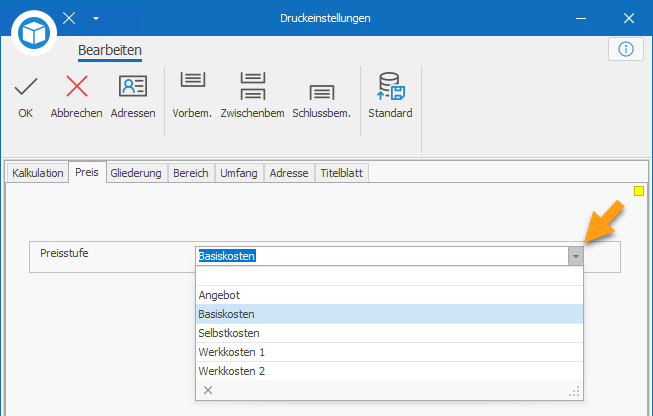The height and width of the screenshot is (416, 653).
Task: Expand the quick access toolbar arrow
Action: coord(96,18)
